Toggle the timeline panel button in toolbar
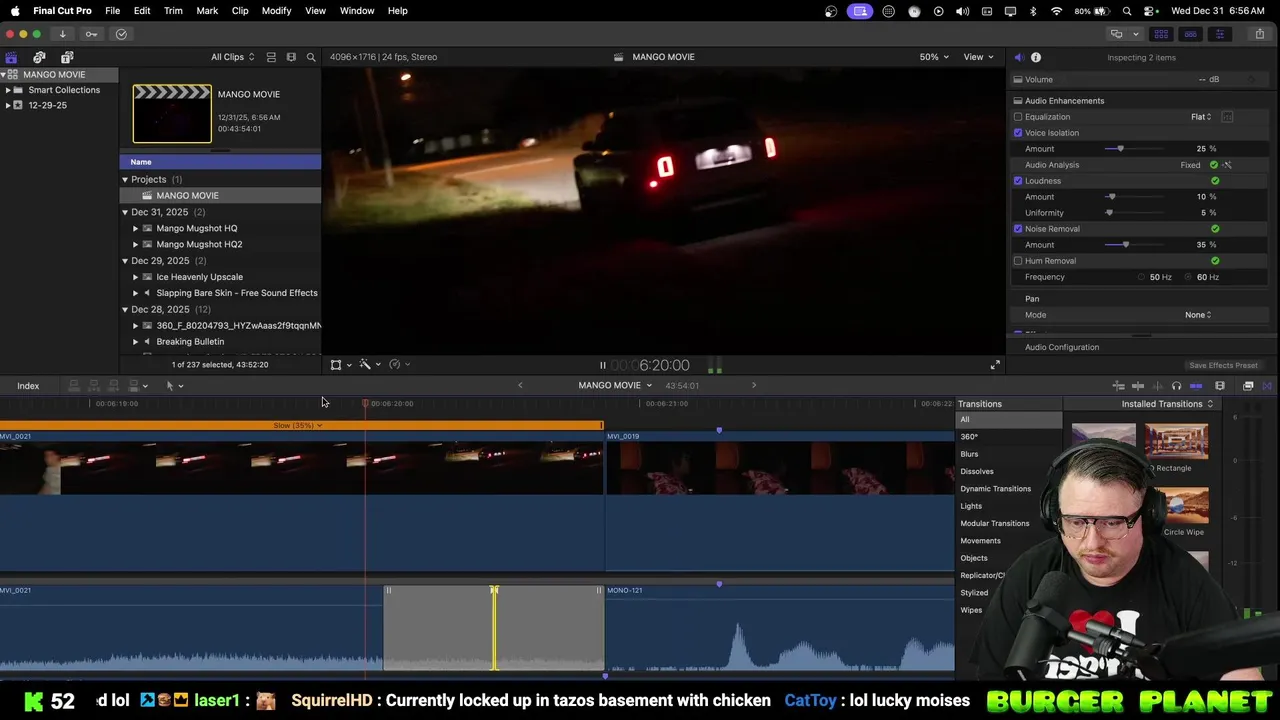Image resolution: width=1280 pixels, height=720 pixels. 1190,34
